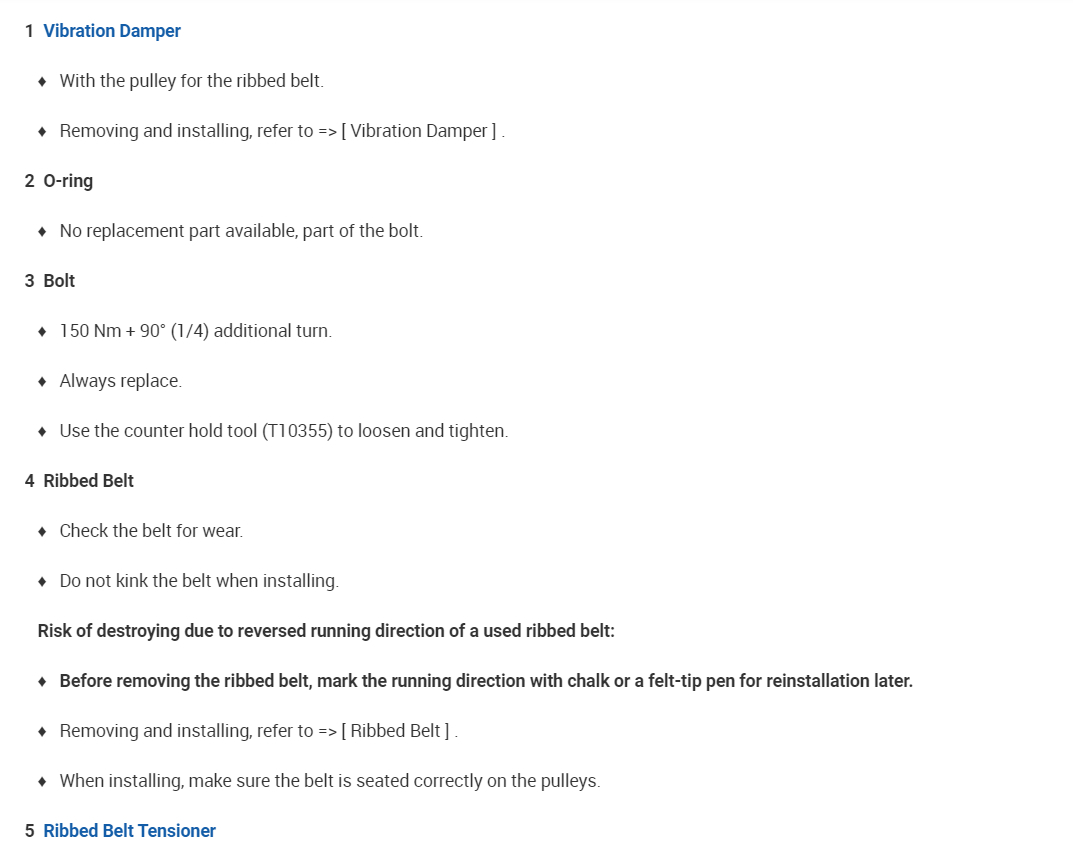Click the Bolt item heading

(x=59, y=281)
